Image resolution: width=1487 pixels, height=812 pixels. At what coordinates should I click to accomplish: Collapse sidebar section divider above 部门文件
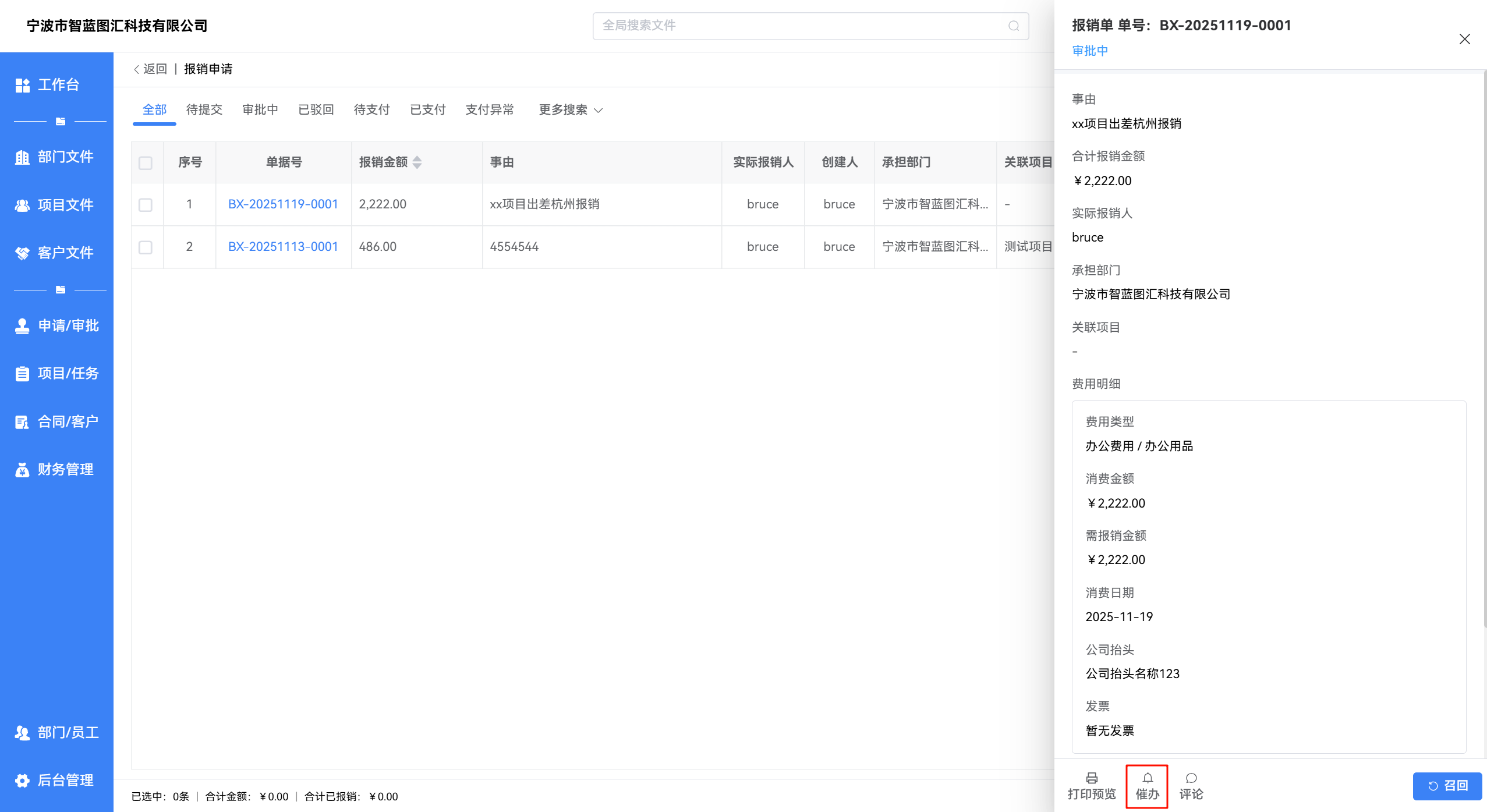[60, 122]
